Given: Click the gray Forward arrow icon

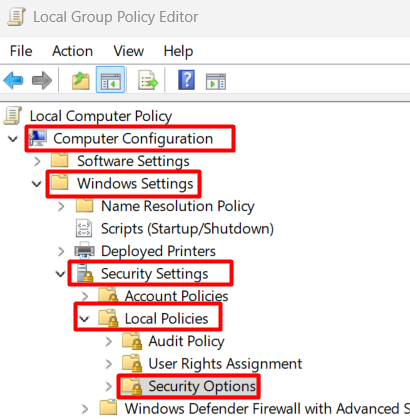Looking at the screenshot, I should [x=42, y=80].
